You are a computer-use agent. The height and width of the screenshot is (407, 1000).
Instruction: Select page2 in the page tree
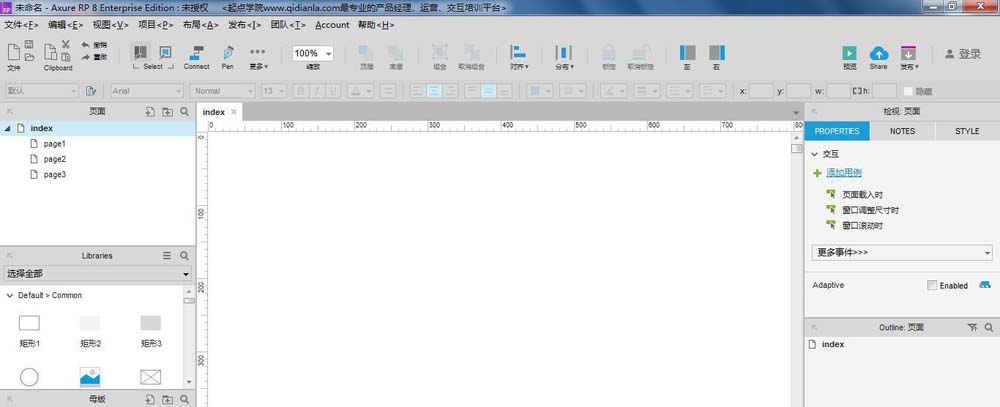(54, 159)
